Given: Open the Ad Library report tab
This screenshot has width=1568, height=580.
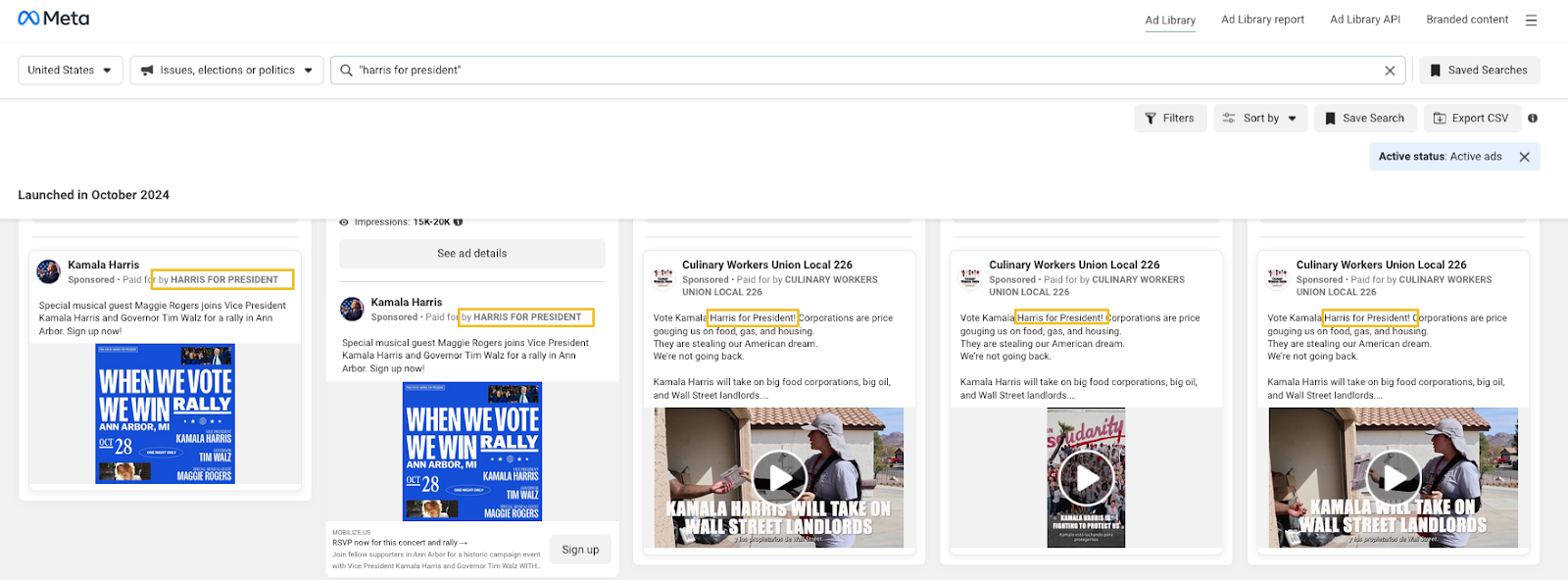Looking at the screenshot, I should [1262, 20].
